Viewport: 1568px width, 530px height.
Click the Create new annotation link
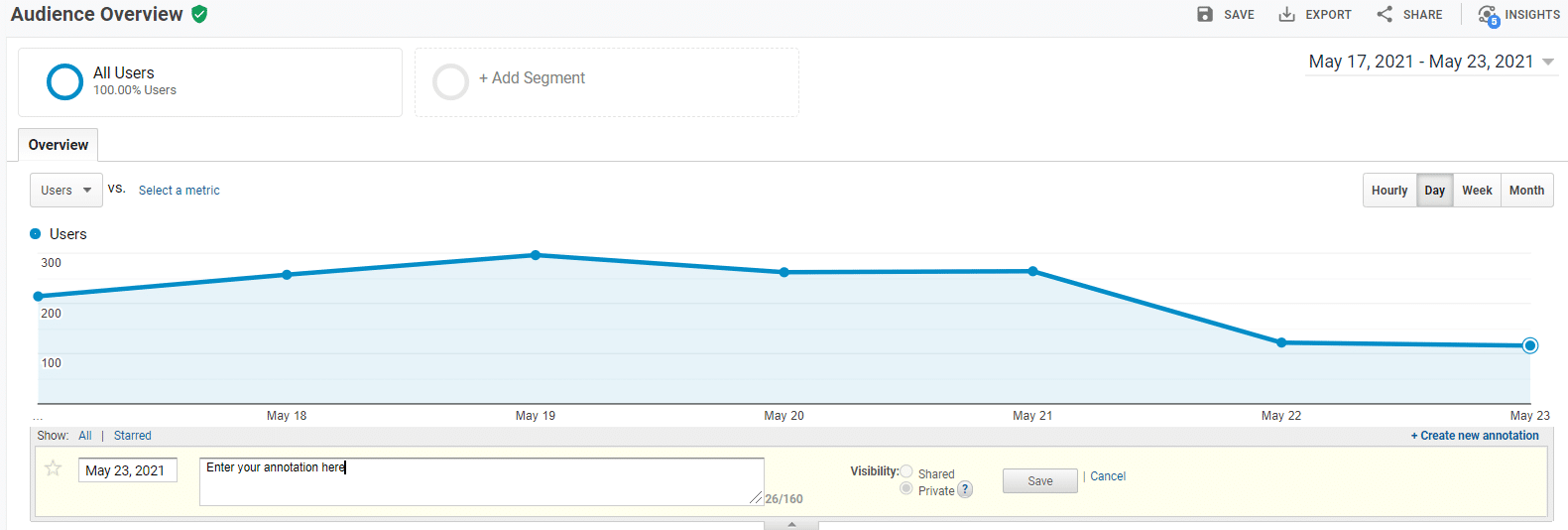pos(1475,436)
